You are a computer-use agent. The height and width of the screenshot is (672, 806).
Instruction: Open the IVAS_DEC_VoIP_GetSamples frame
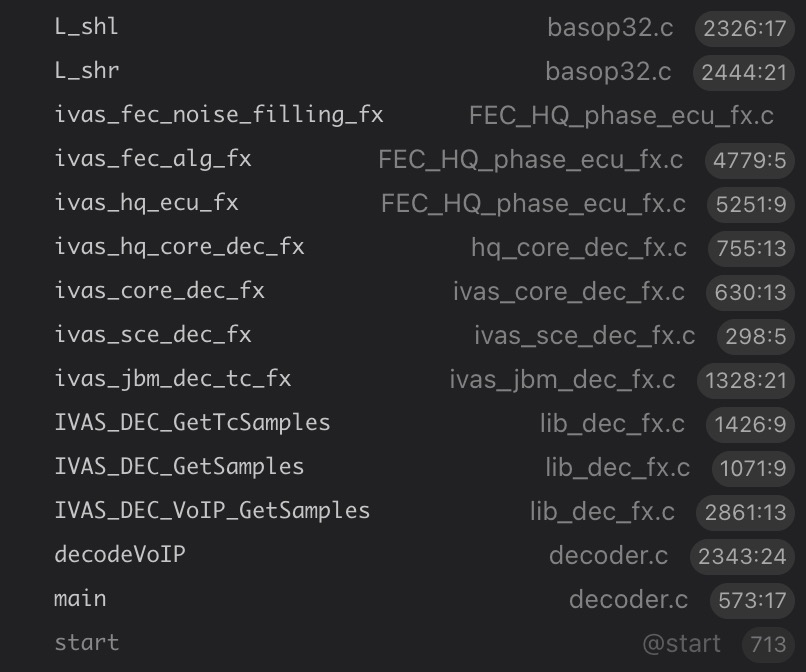(x=212, y=511)
